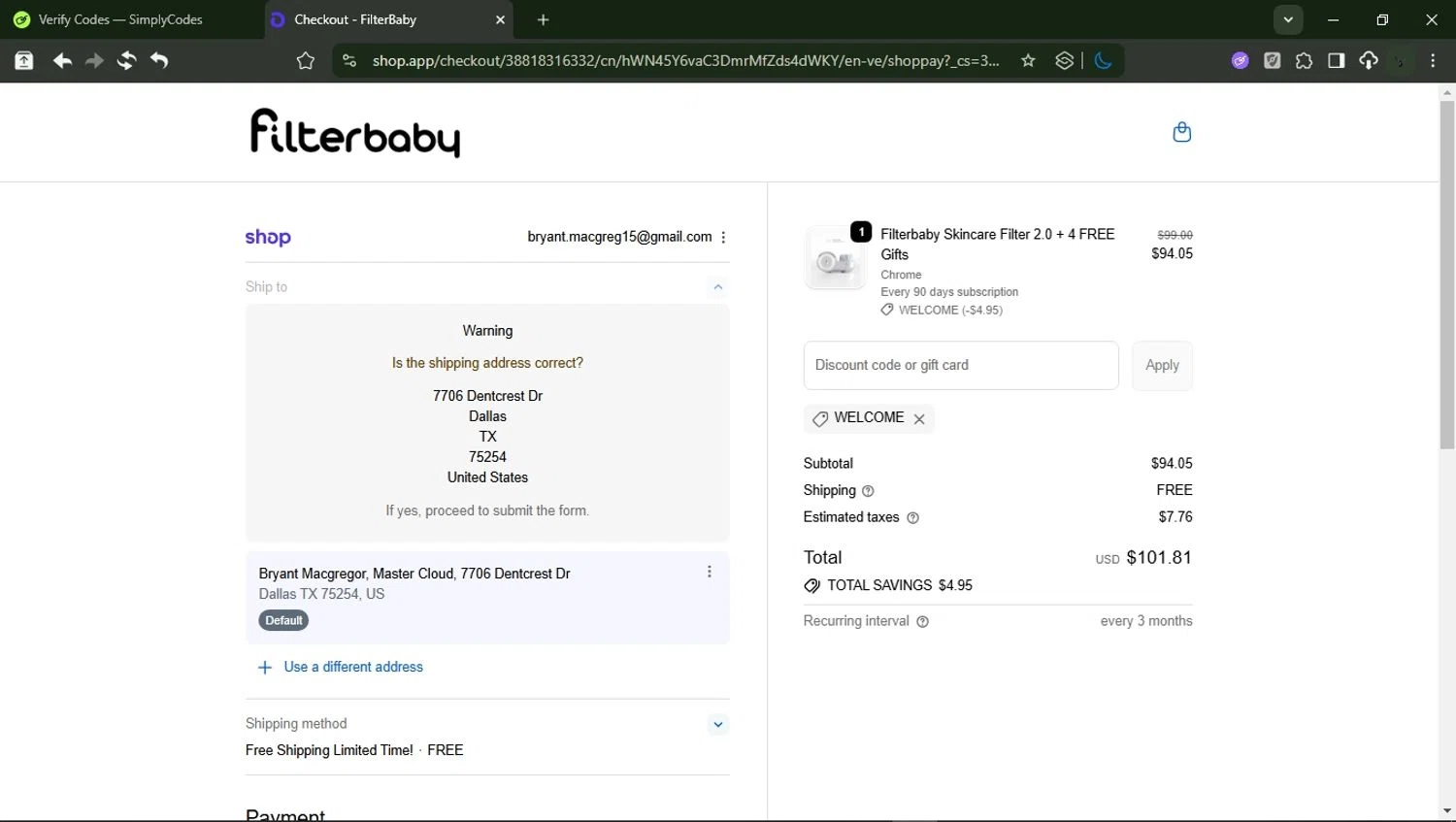The image size is (1456, 822).
Task: Toggle the browser side panel icon
Action: pyautogui.click(x=1336, y=60)
